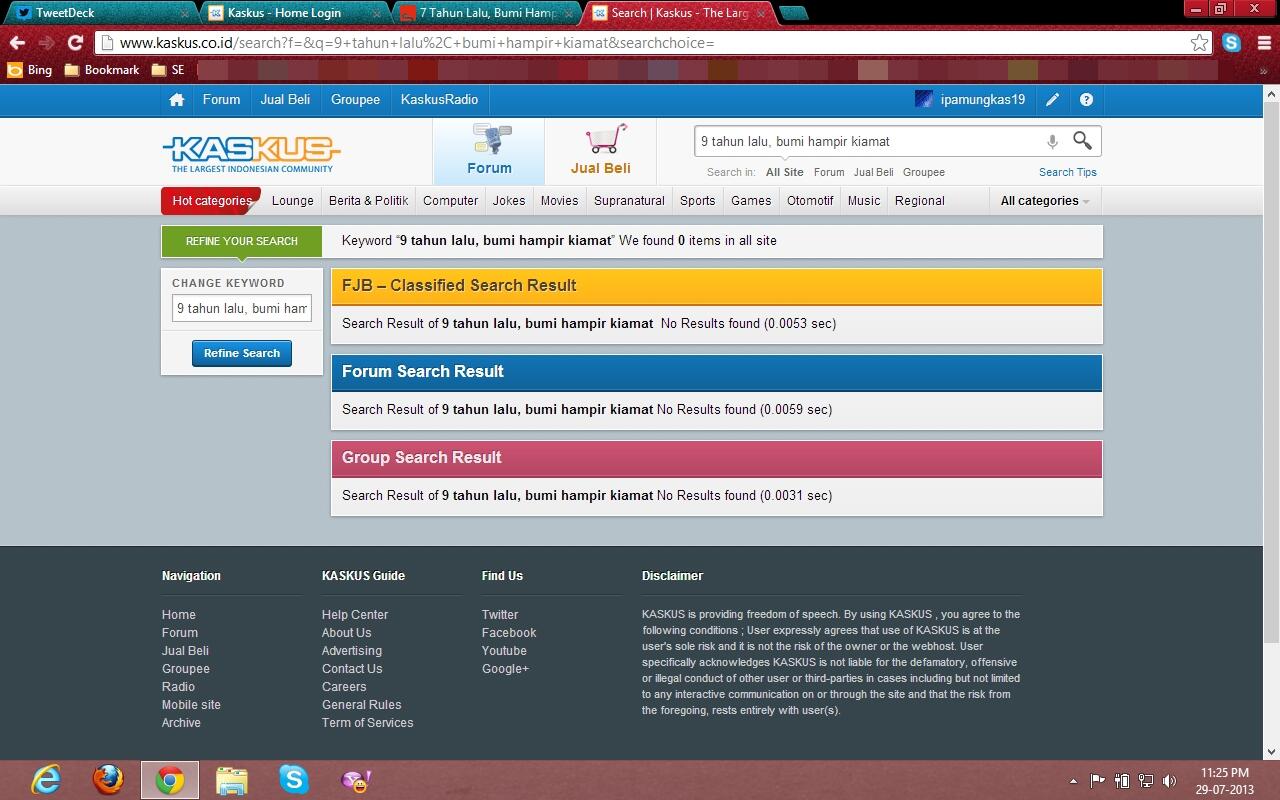
Task: Click the KASKUS logo
Action: (251, 153)
